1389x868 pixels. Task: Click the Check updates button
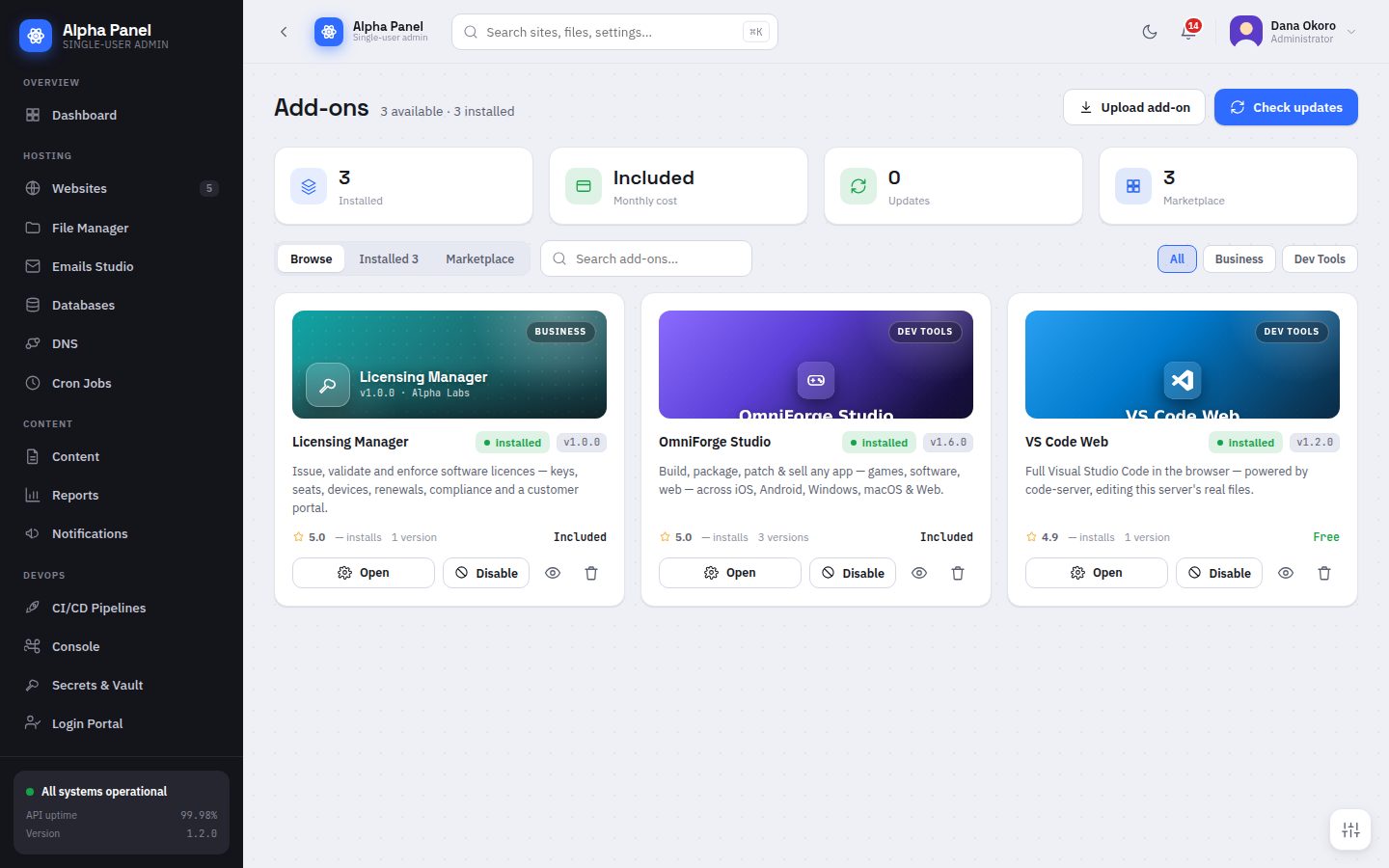(1286, 107)
